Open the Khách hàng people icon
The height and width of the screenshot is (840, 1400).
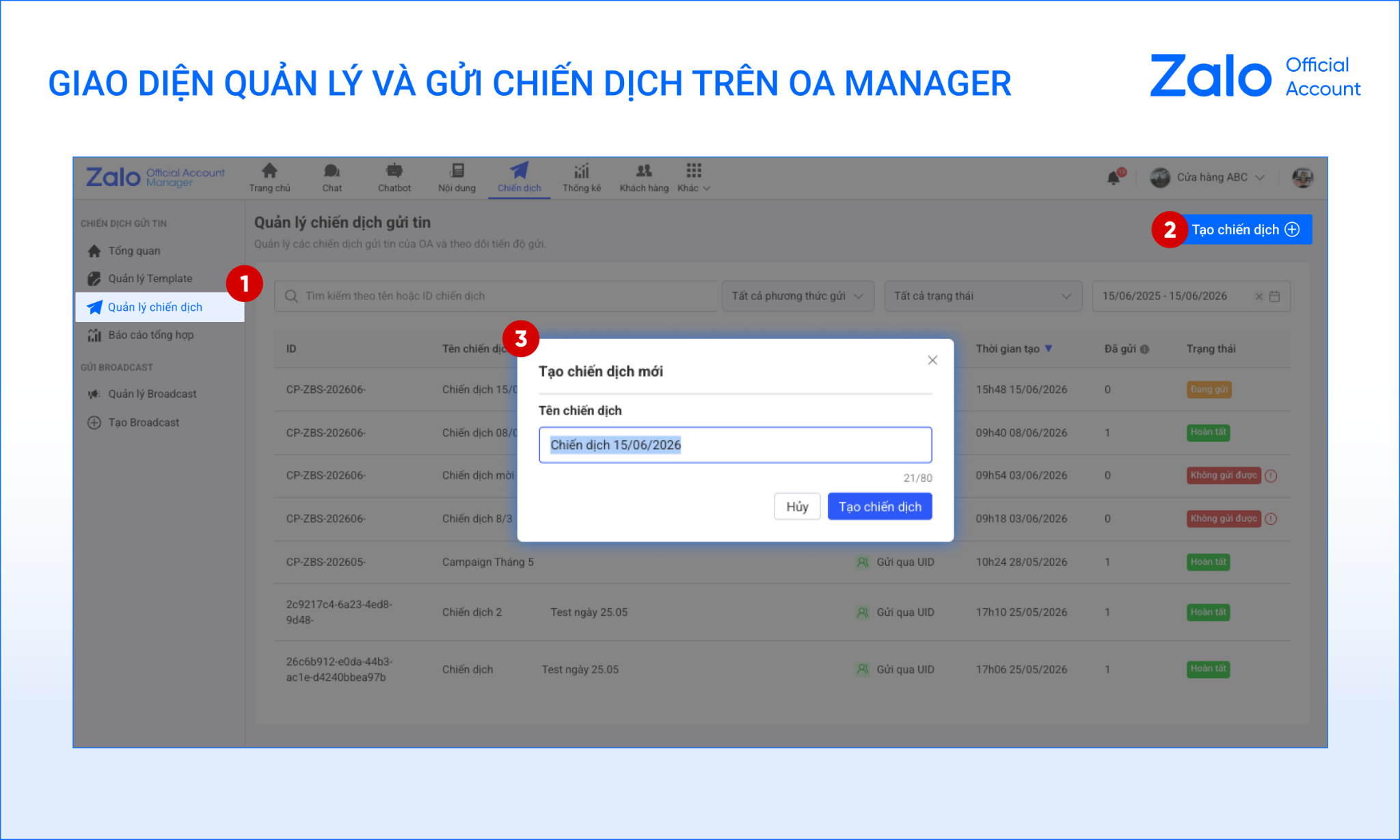pyautogui.click(x=644, y=170)
